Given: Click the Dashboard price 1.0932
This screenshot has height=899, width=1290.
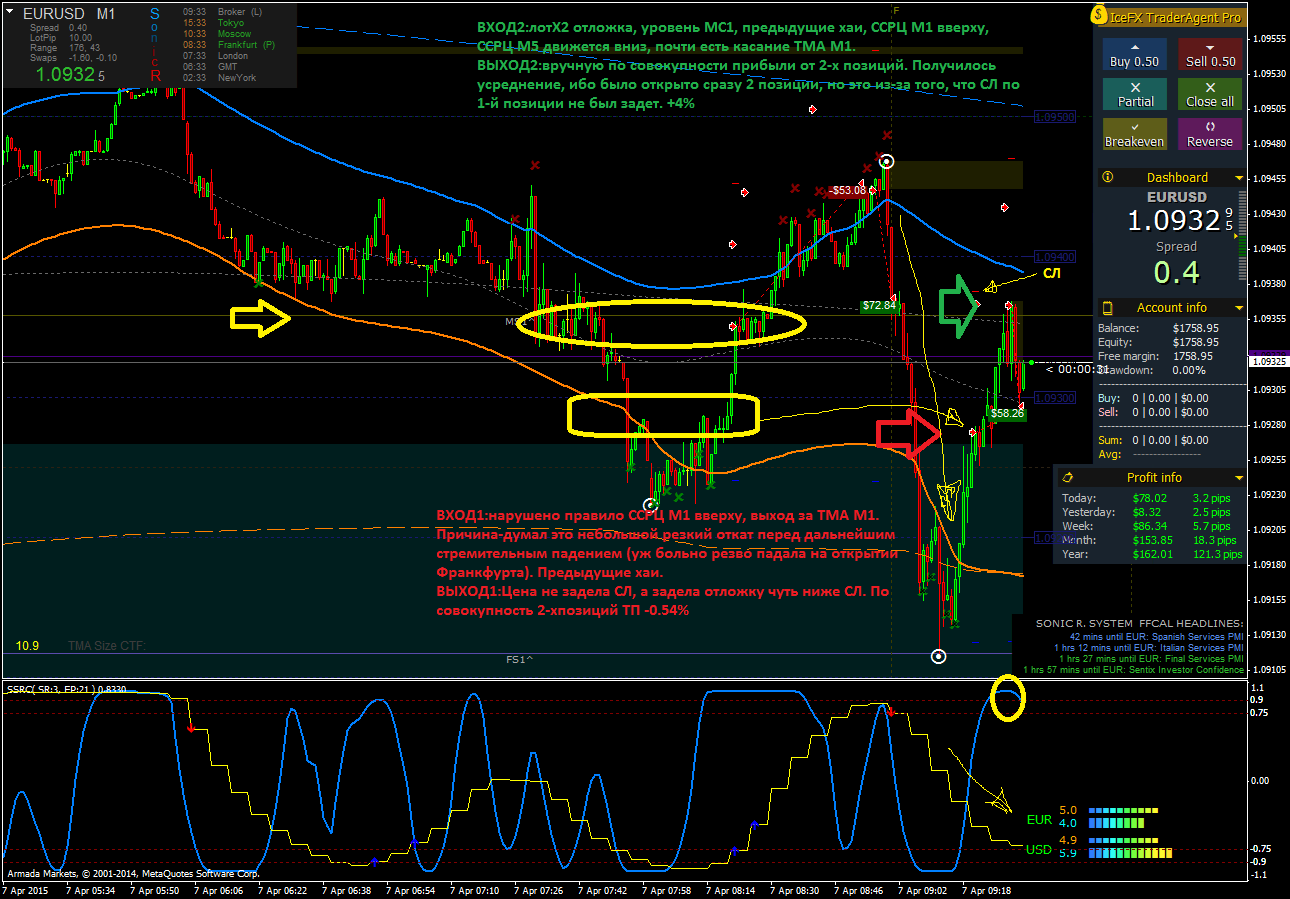Looking at the screenshot, I should point(1174,220).
